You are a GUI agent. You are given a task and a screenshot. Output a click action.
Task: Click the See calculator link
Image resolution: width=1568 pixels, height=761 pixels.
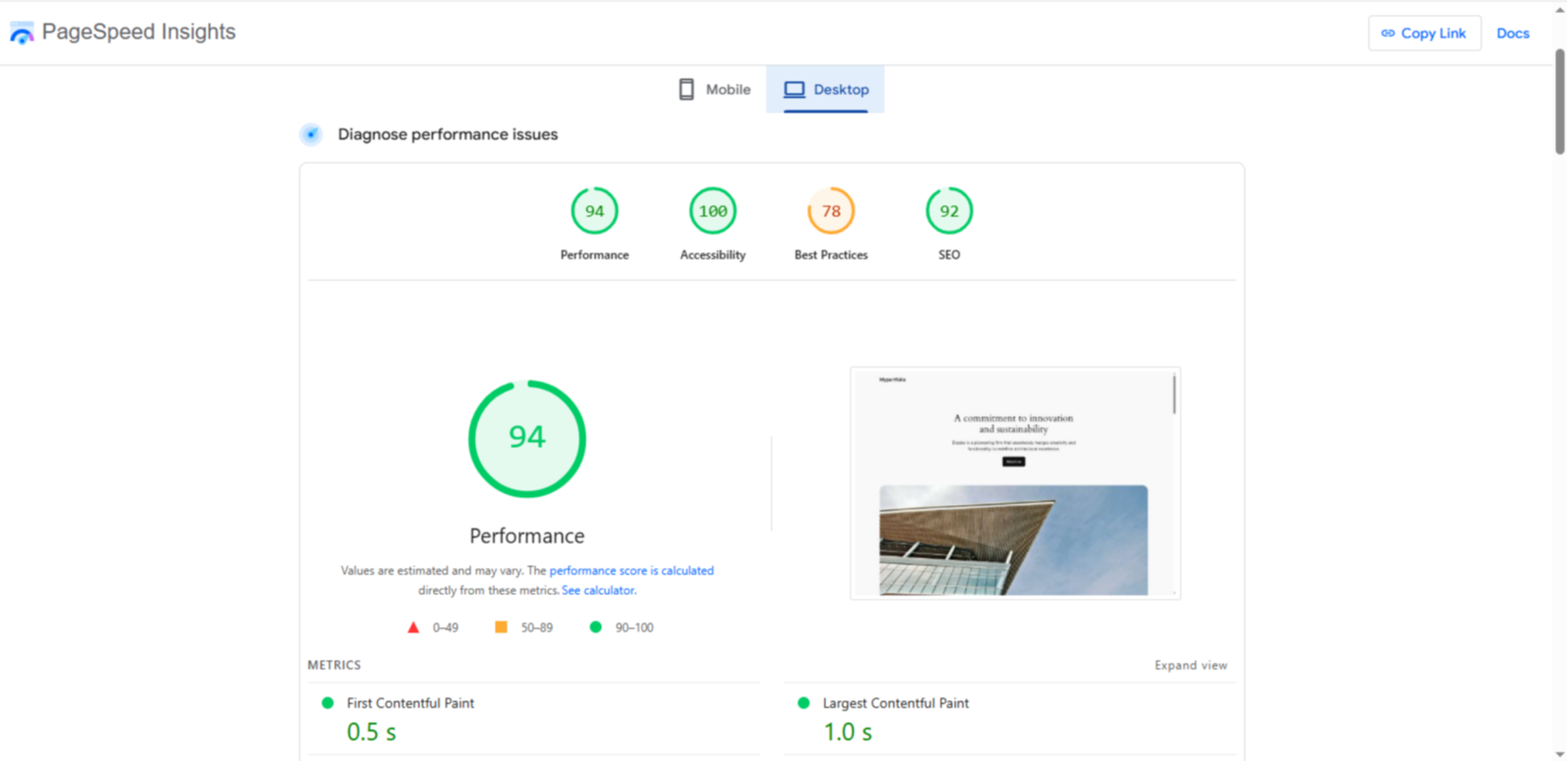click(x=598, y=590)
